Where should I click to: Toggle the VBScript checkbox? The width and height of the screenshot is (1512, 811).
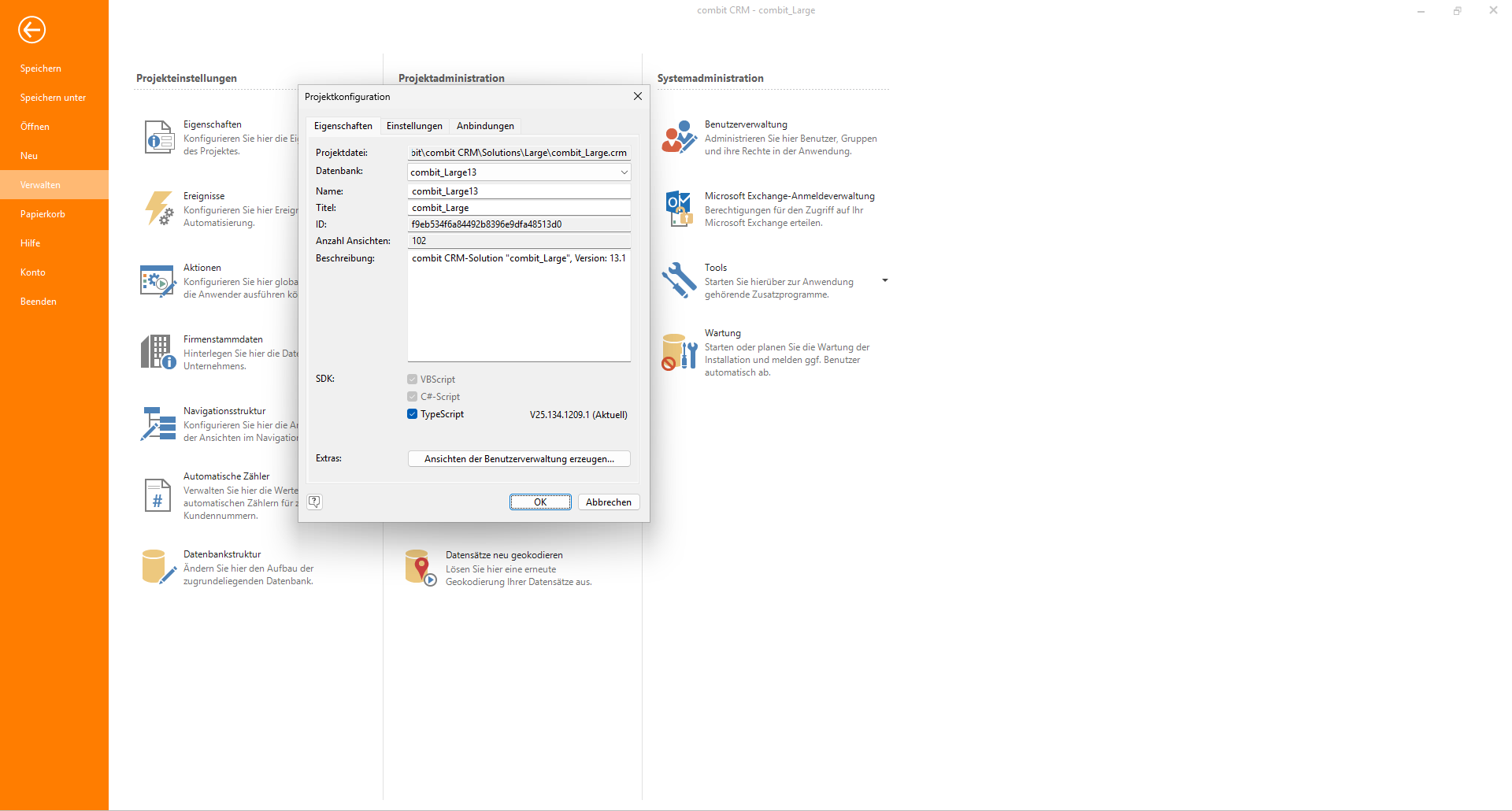point(412,380)
